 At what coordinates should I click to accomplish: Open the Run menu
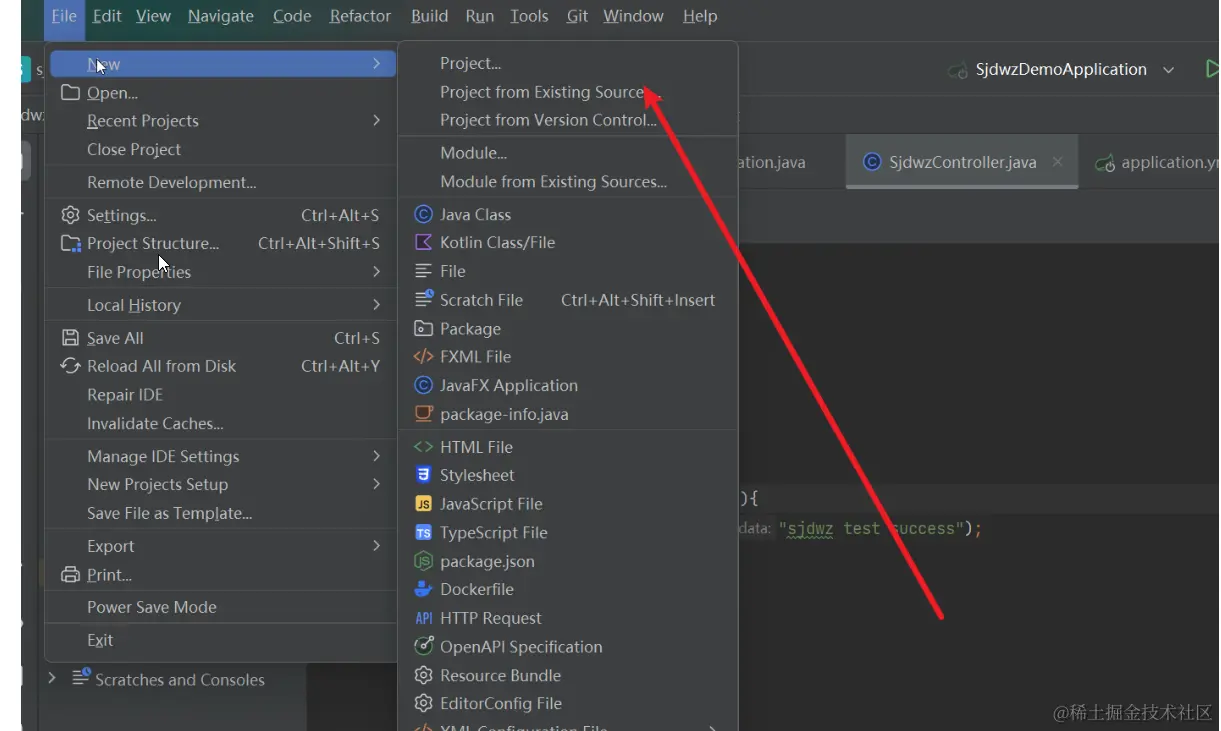[x=479, y=16]
